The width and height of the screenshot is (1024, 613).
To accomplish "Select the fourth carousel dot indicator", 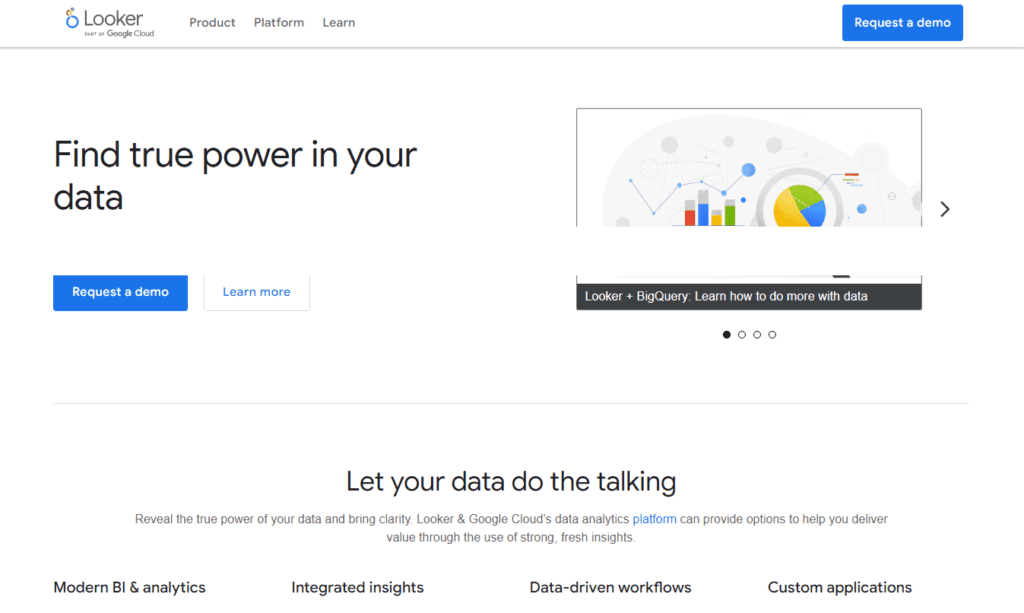I will pyautogui.click(x=772, y=334).
